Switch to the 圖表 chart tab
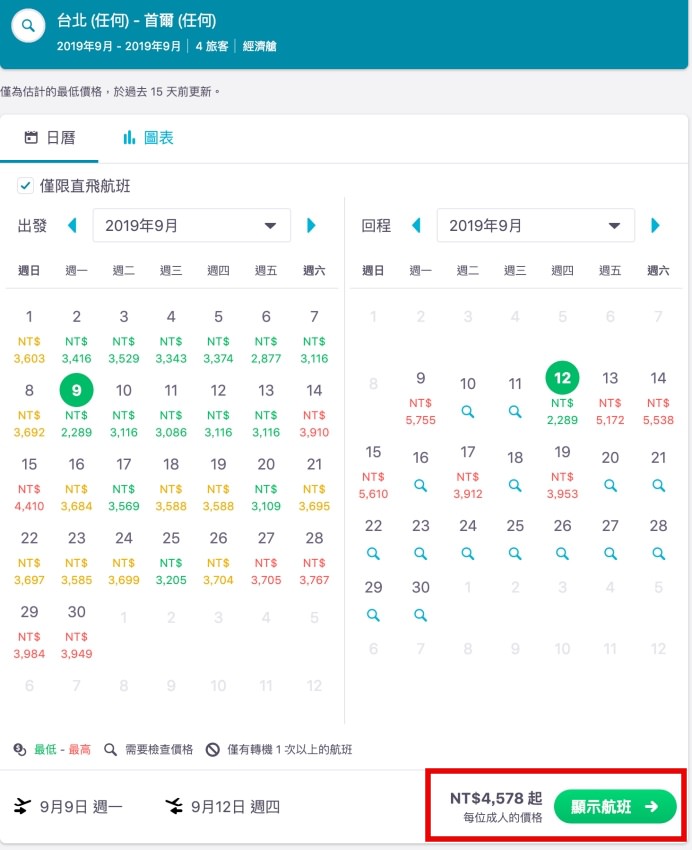This screenshot has height=850, width=692. point(148,138)
